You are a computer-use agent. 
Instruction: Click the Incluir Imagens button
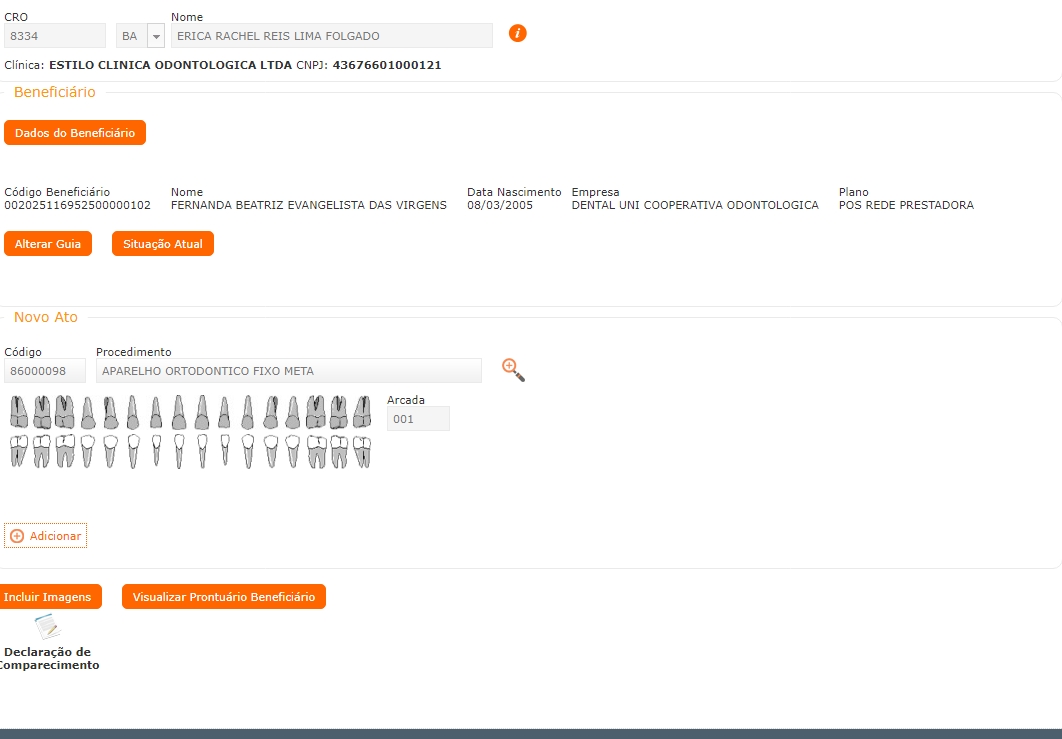[49, 597]
